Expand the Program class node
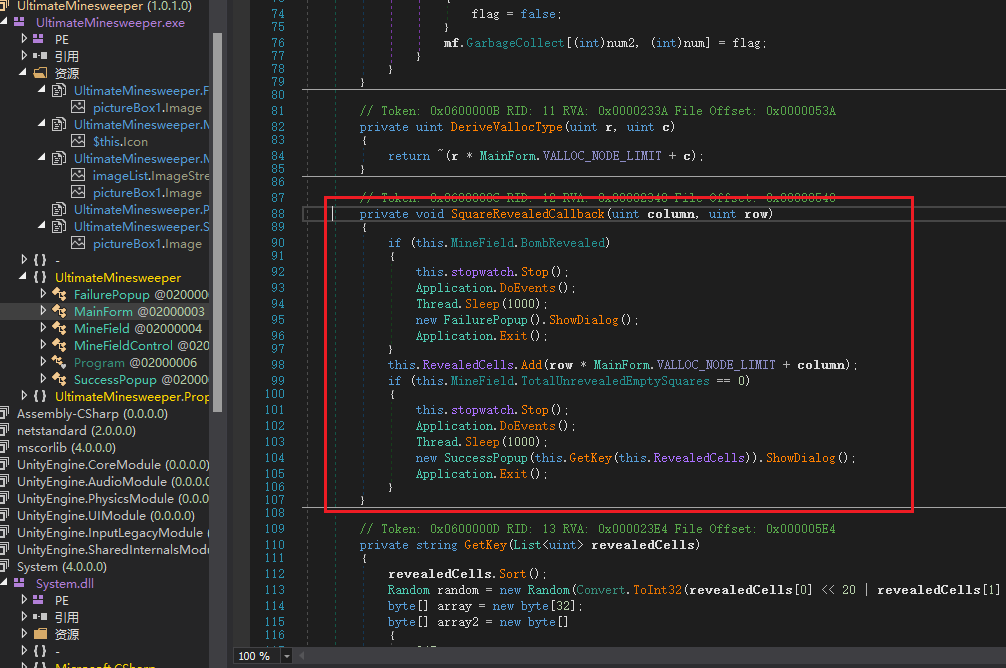 pyautogui.click(x=43, y=362)
